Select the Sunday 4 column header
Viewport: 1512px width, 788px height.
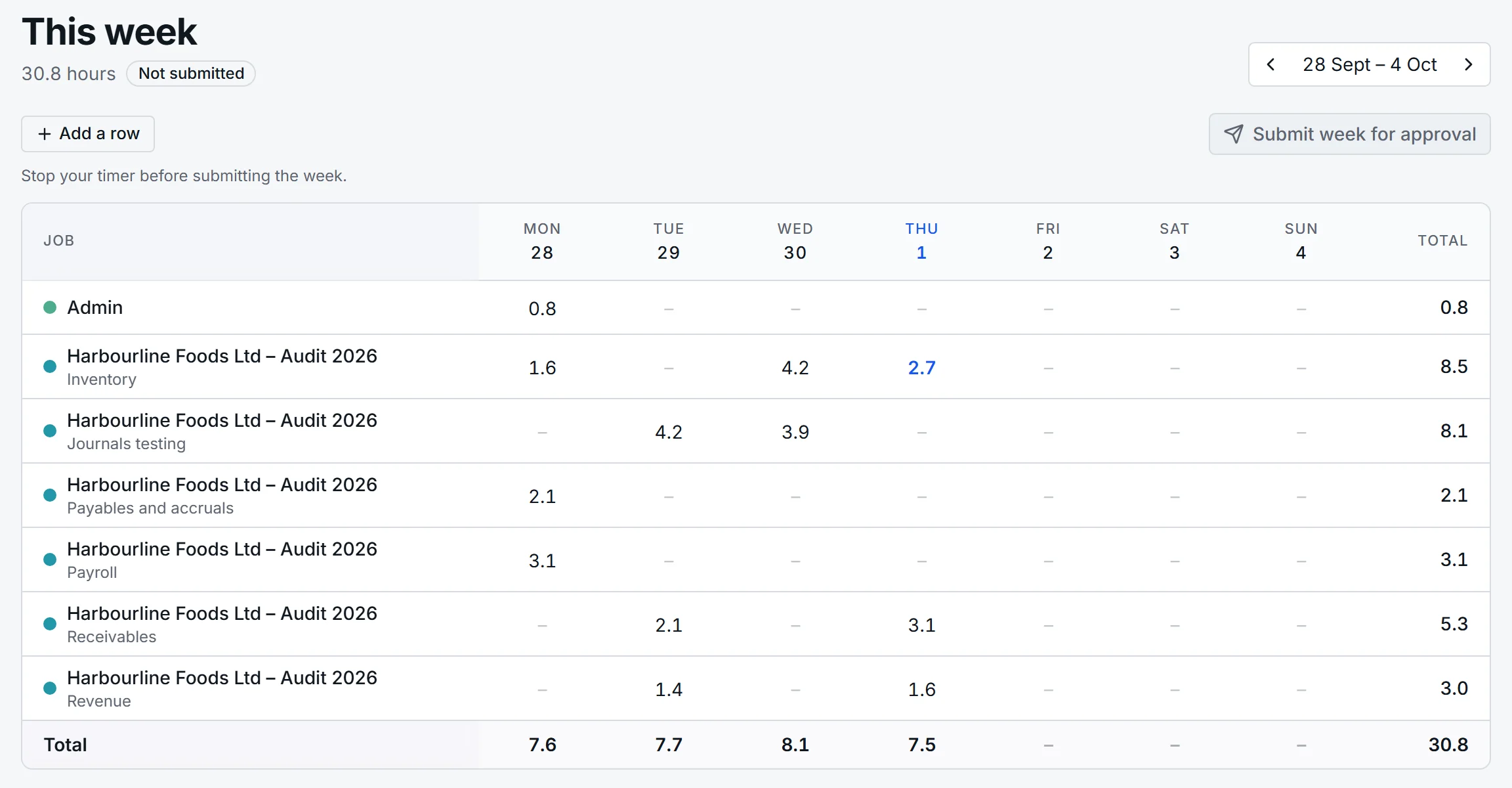click(x=1301, y=241)
